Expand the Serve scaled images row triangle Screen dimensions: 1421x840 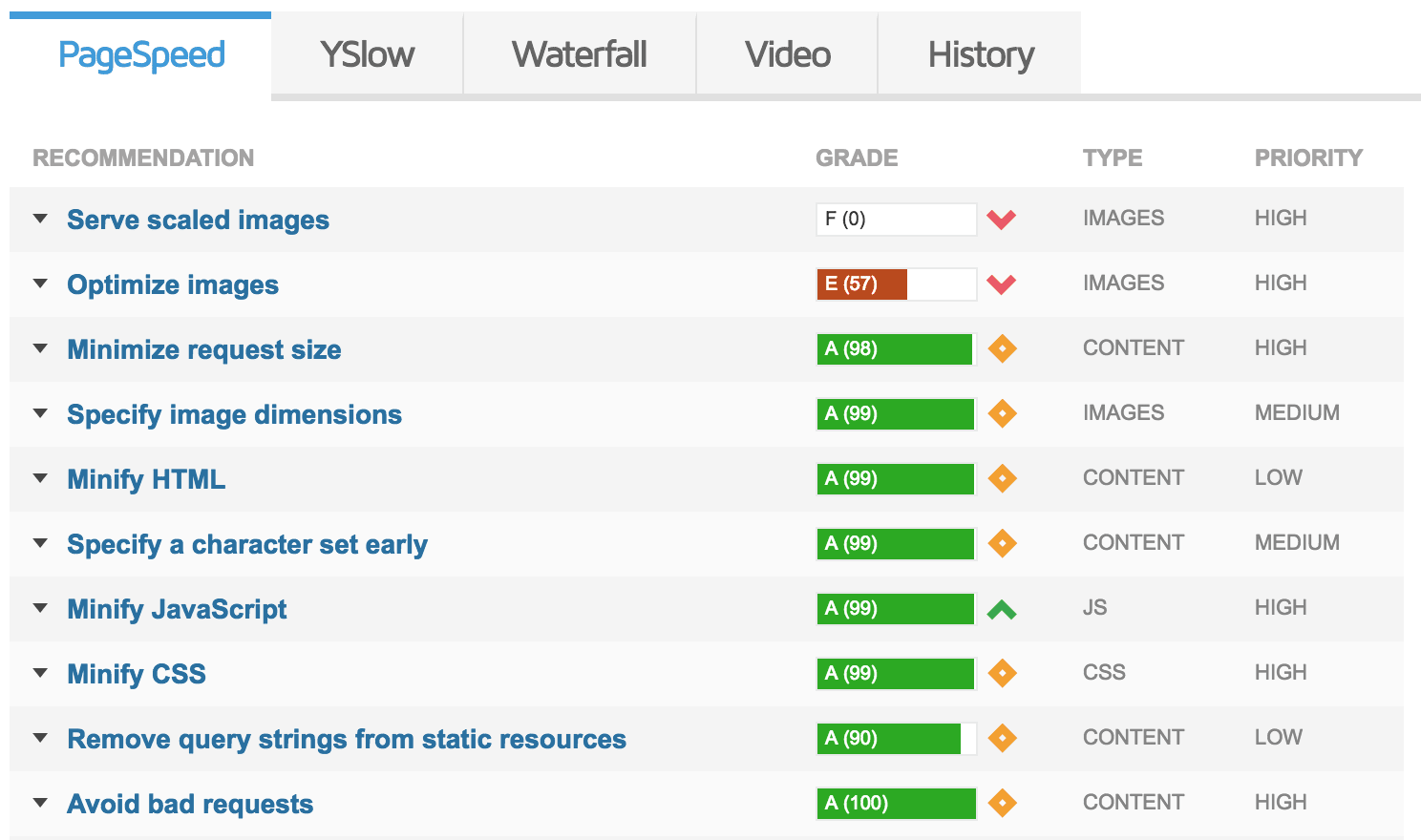(x=40, y=219)
